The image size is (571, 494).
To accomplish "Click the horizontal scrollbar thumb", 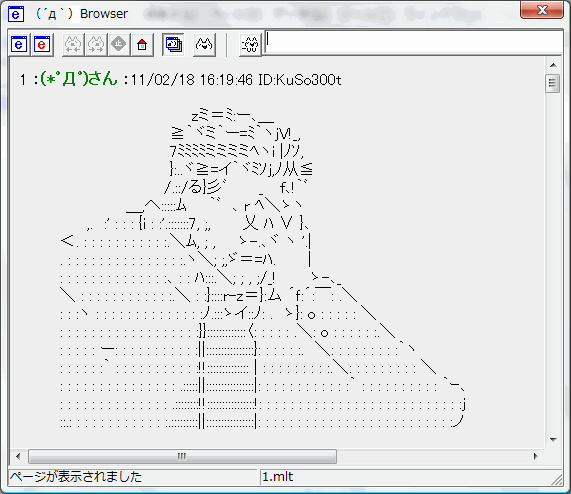I will [x=182, y=456].
